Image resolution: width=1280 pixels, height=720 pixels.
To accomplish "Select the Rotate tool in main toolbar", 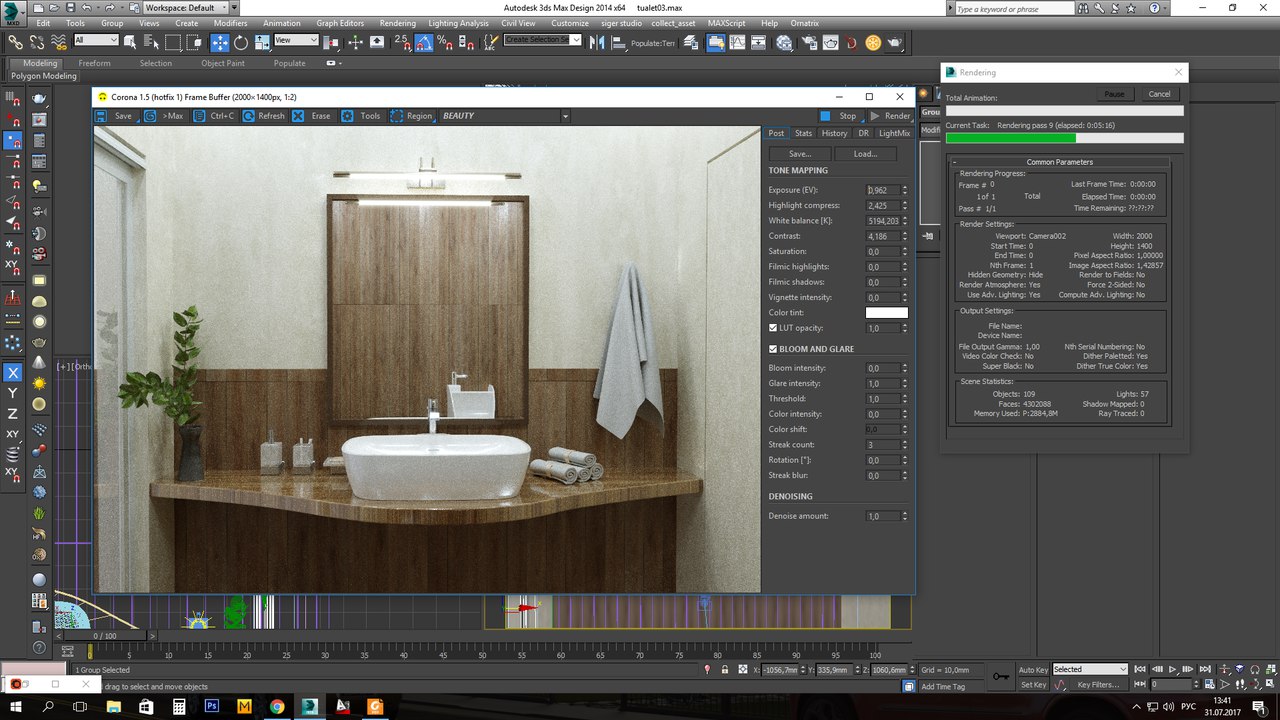I will pyautogui.click(x=241, y=42).
